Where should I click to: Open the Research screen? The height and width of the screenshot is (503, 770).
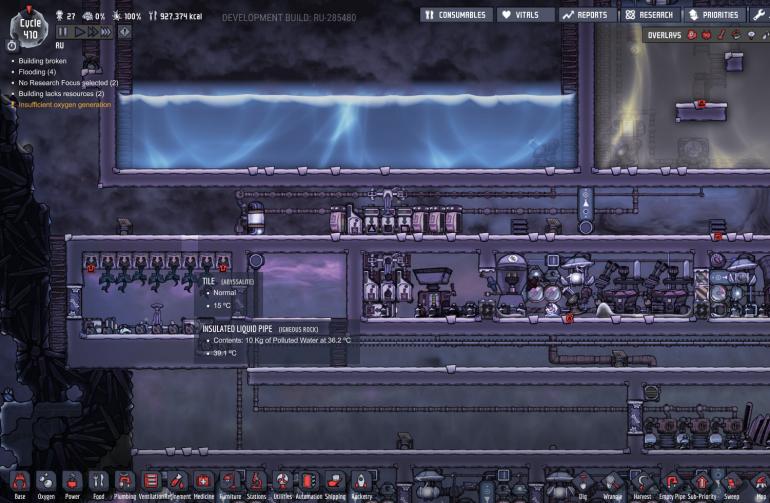click(x=650, y=15)
